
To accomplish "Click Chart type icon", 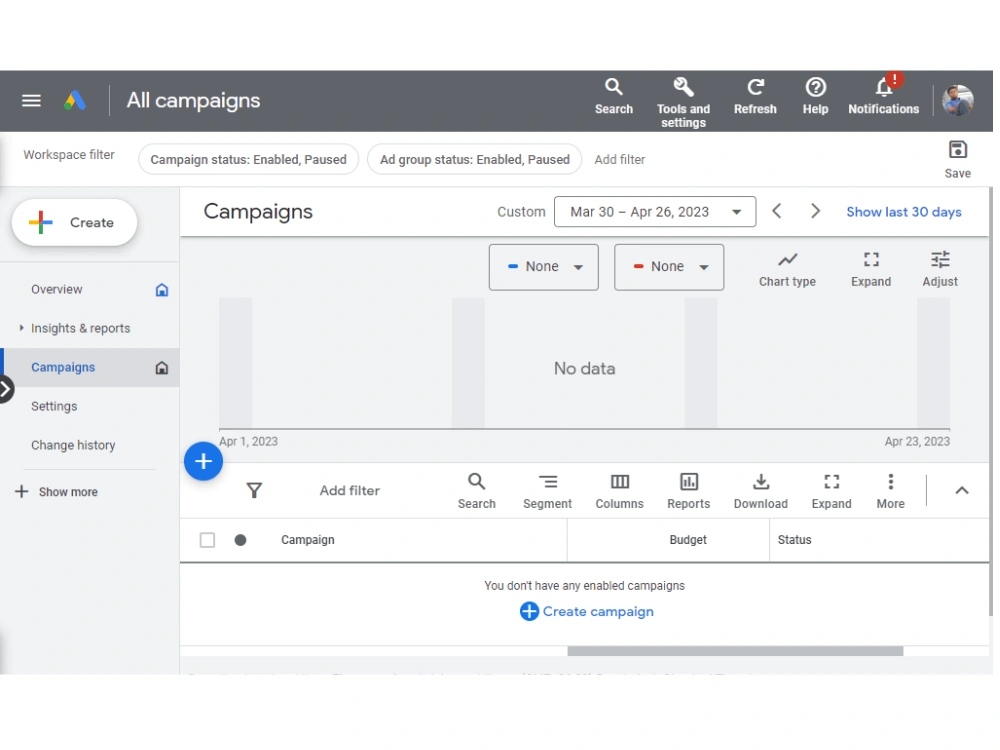I will 787,269.
